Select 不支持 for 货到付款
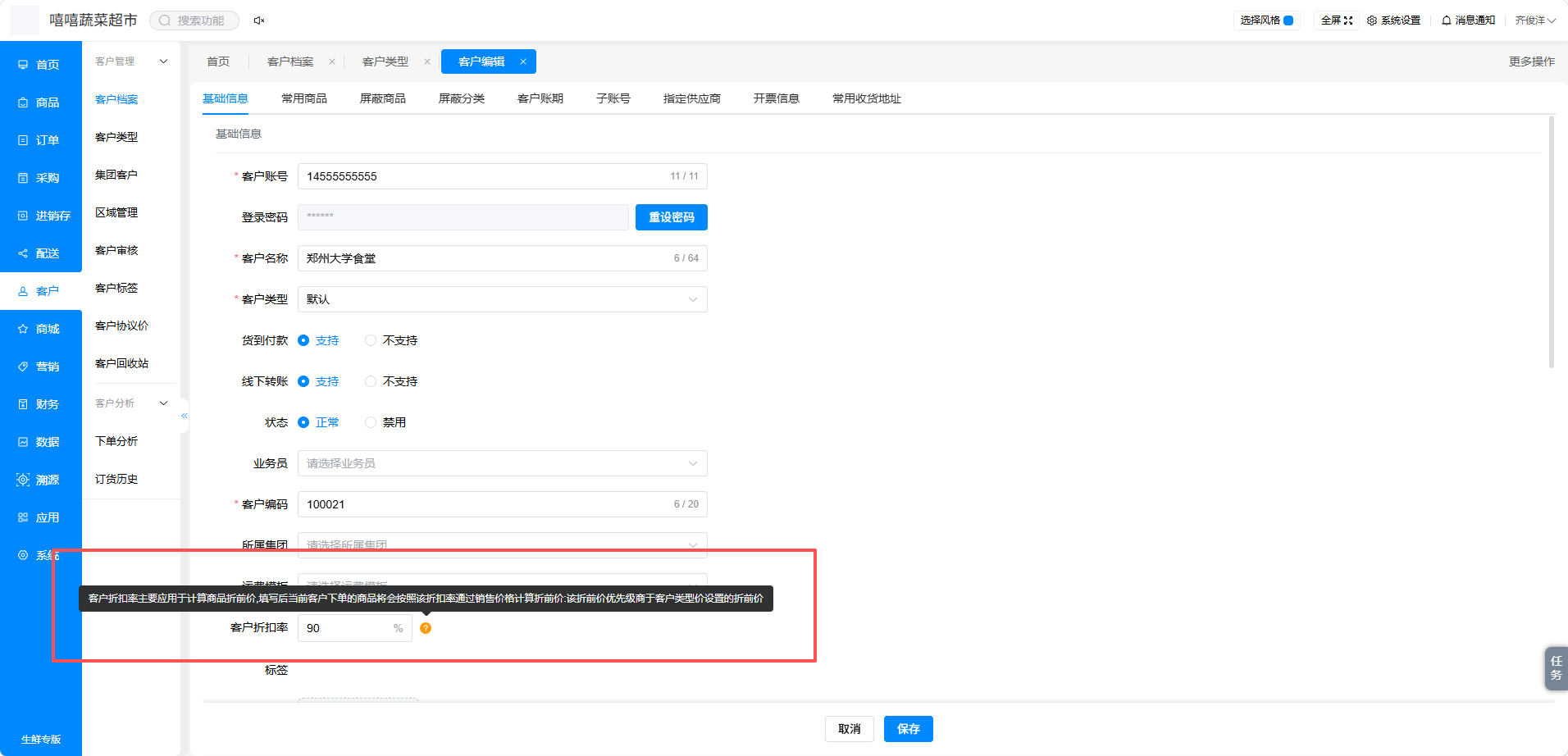The image size is (1568, 756). click(391, 340)
